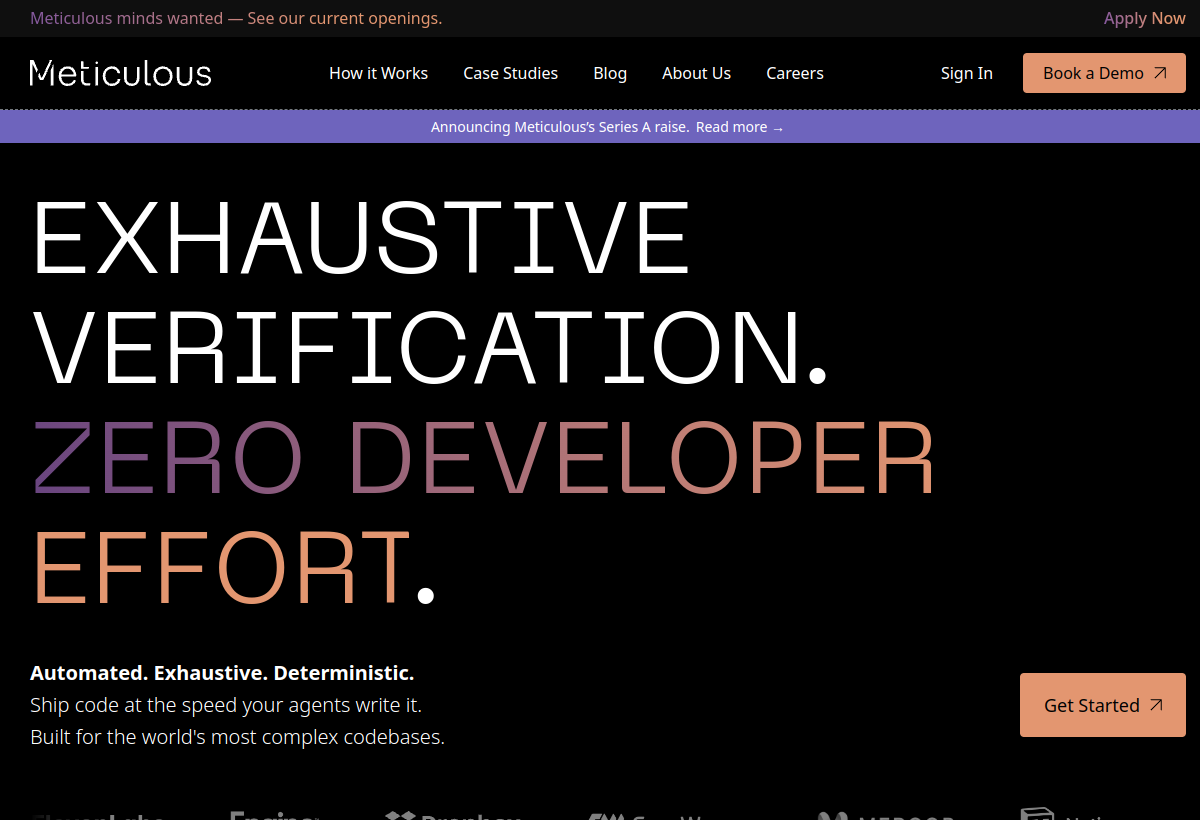This screenshot has width=1200, height=820.
Task: Click the Get Started button
Action: (x=1103, y=705)
